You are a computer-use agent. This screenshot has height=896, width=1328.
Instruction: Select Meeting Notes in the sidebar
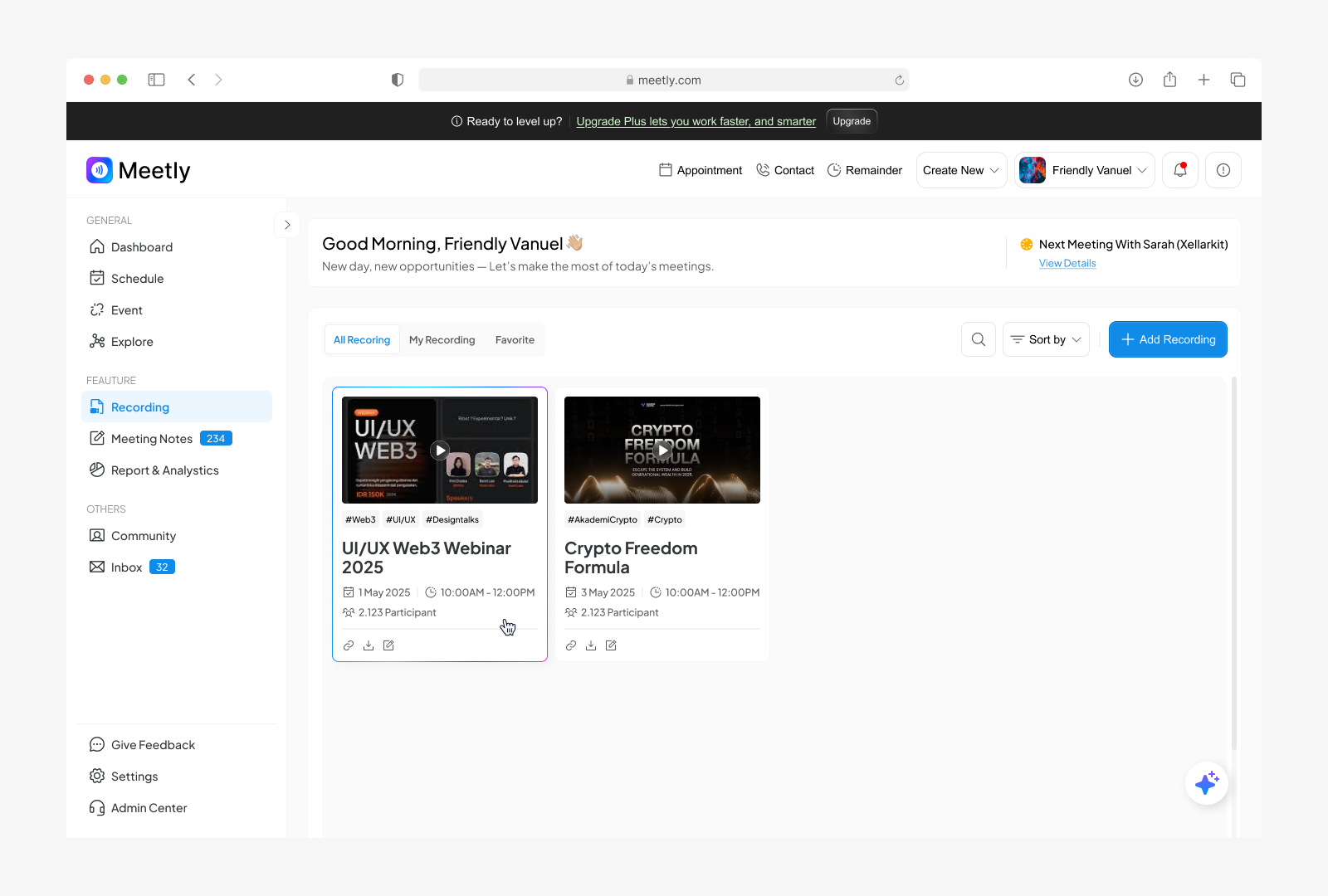[151, 438]
